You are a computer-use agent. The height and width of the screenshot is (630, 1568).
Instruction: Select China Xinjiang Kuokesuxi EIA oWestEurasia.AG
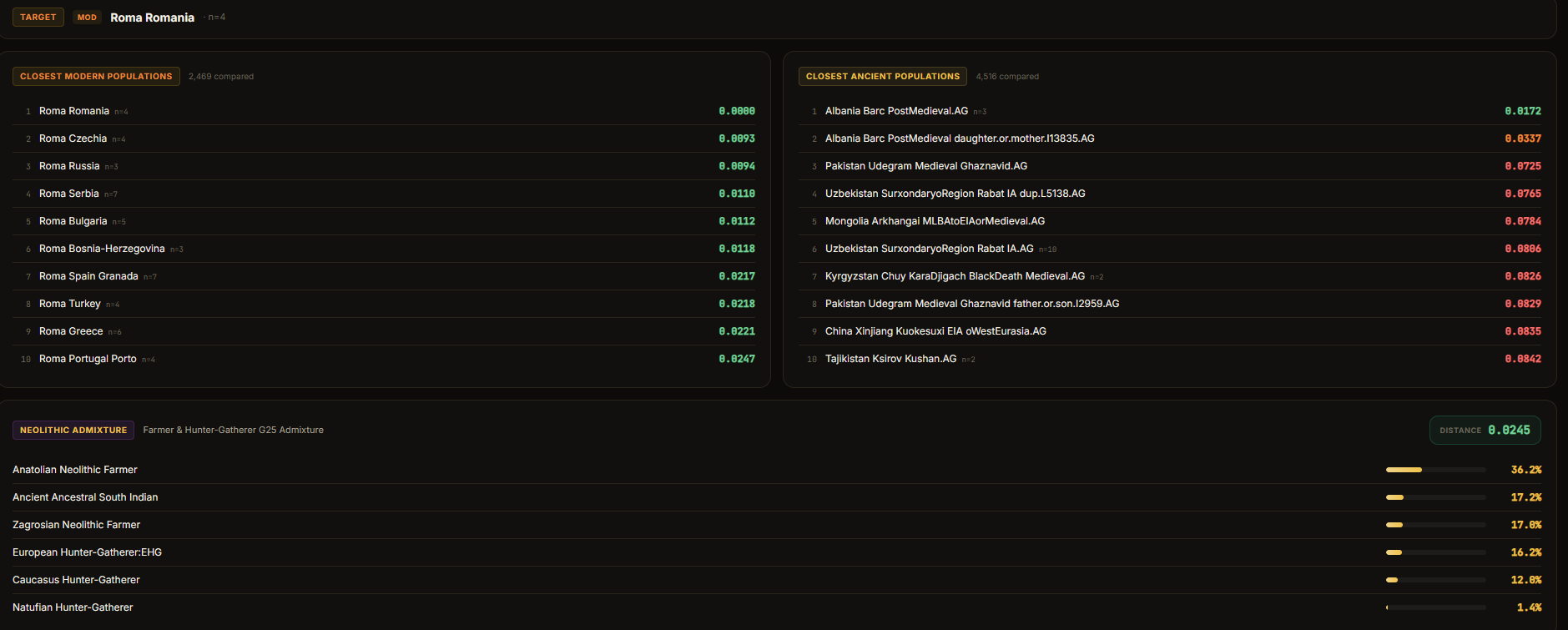[1170, 331]
